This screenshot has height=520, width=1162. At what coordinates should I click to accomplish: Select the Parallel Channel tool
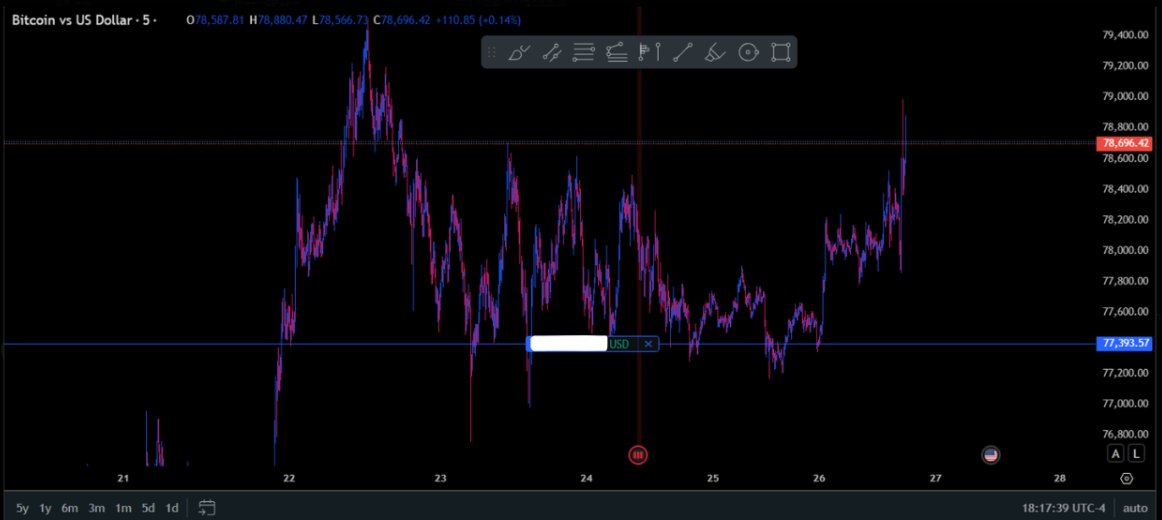(551, 53)
